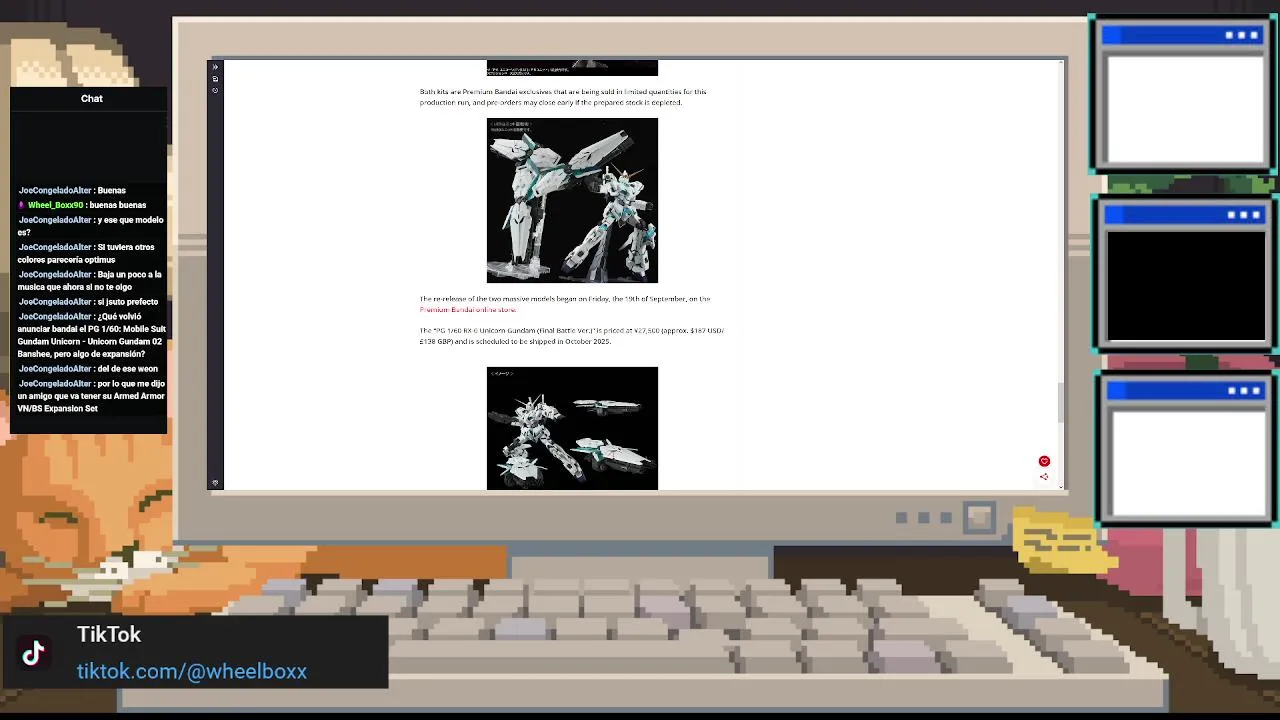
Task: Click the Chat panel header
Action: pyautogui.click(x=91, y=98)
